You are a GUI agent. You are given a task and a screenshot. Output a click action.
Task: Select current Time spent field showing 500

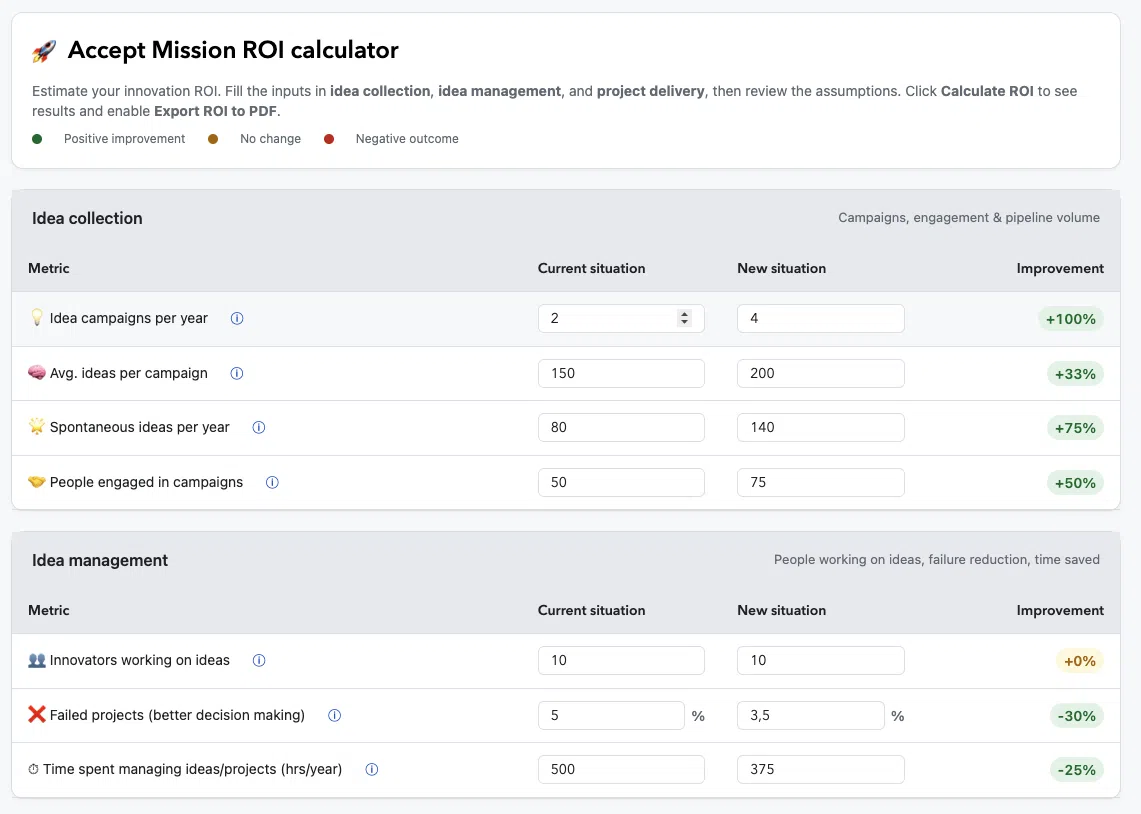tap(621, 770)
